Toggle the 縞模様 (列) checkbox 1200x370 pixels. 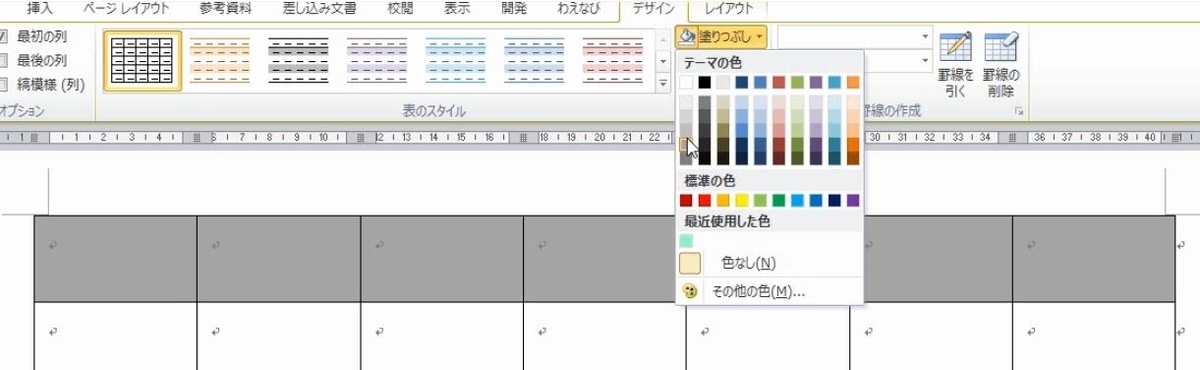(x=4, y=84)
